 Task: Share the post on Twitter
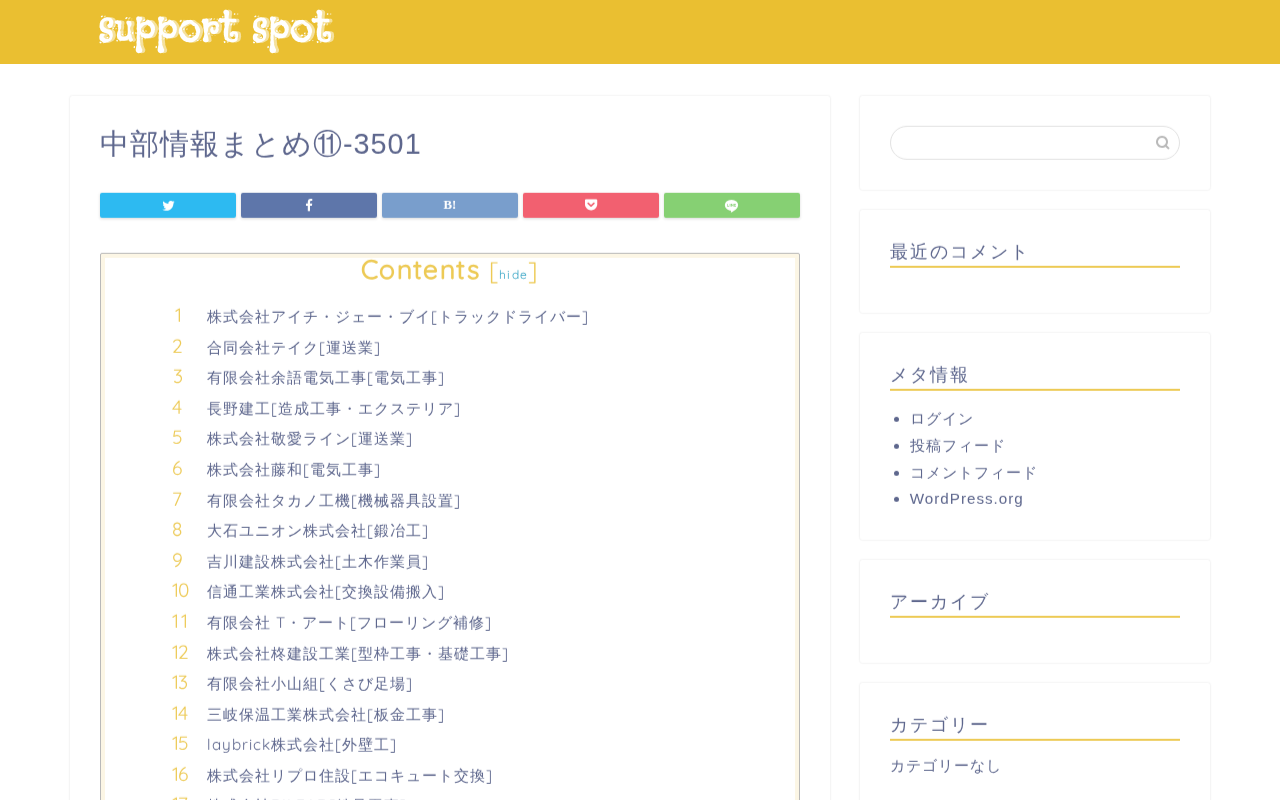(x=168, y=205)
